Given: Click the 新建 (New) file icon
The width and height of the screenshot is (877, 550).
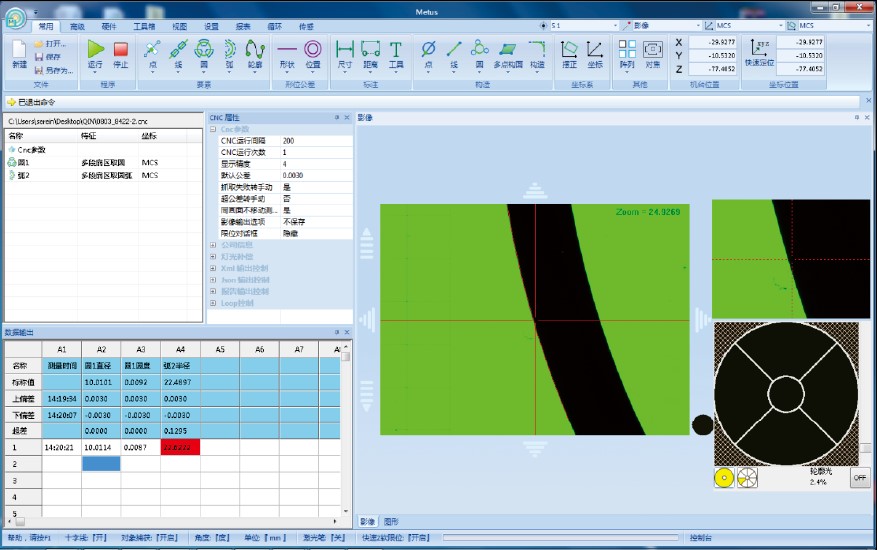Looking at the screenshot, I should [x=19, y=53].
